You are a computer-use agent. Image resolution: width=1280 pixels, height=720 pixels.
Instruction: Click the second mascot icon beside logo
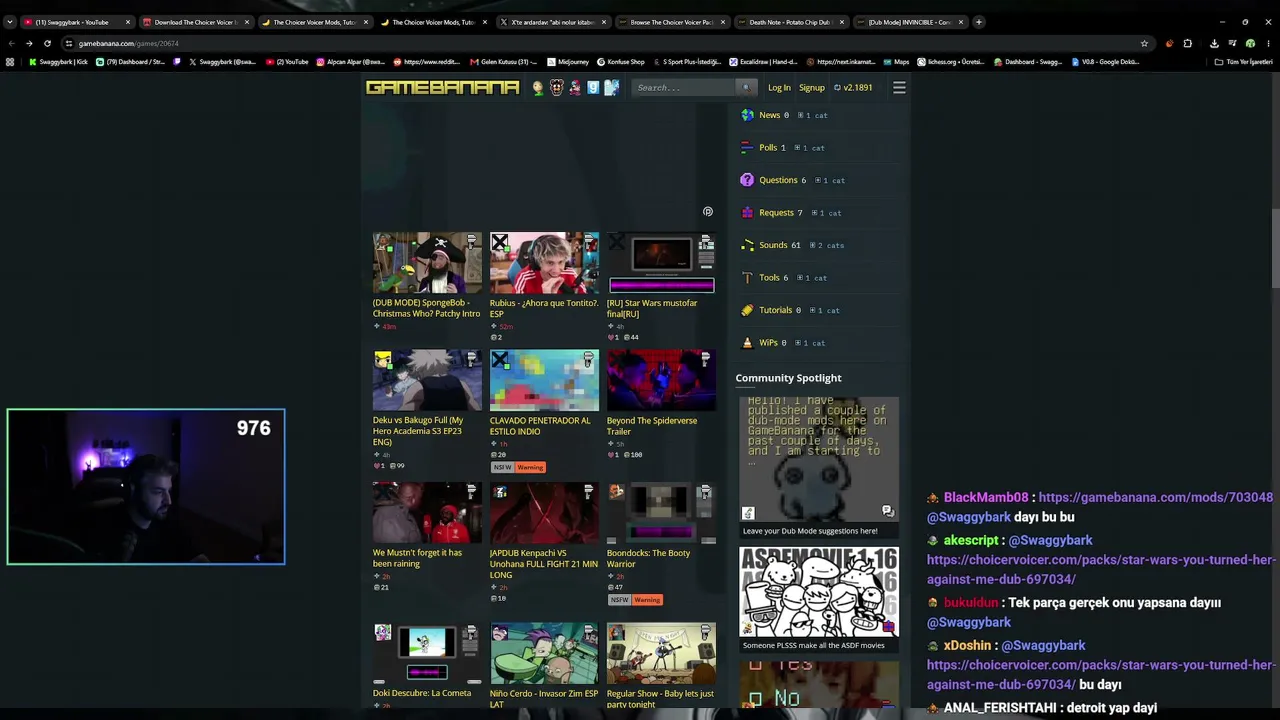point(557,88)
